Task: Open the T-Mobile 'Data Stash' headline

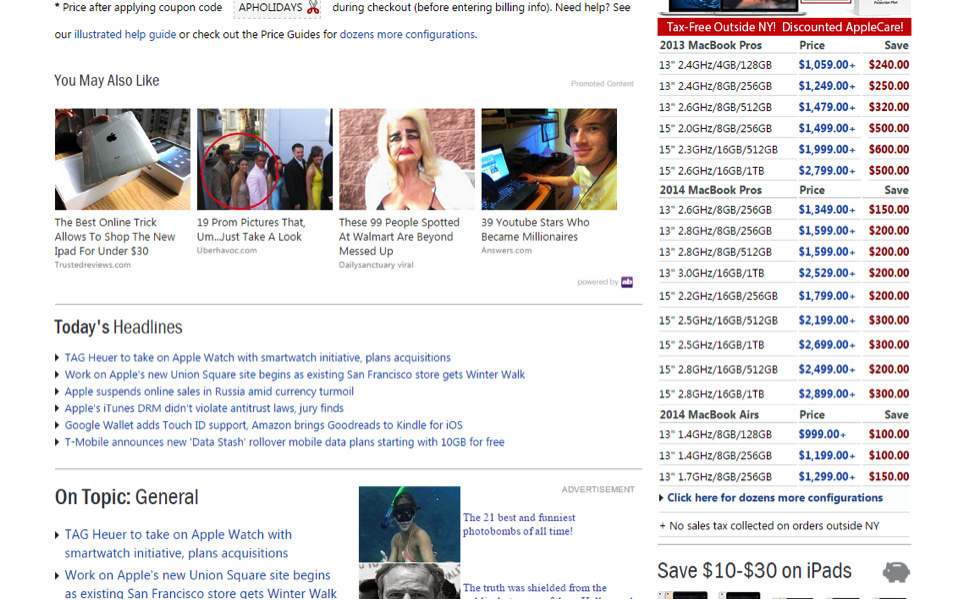Action: pos(284,442)
